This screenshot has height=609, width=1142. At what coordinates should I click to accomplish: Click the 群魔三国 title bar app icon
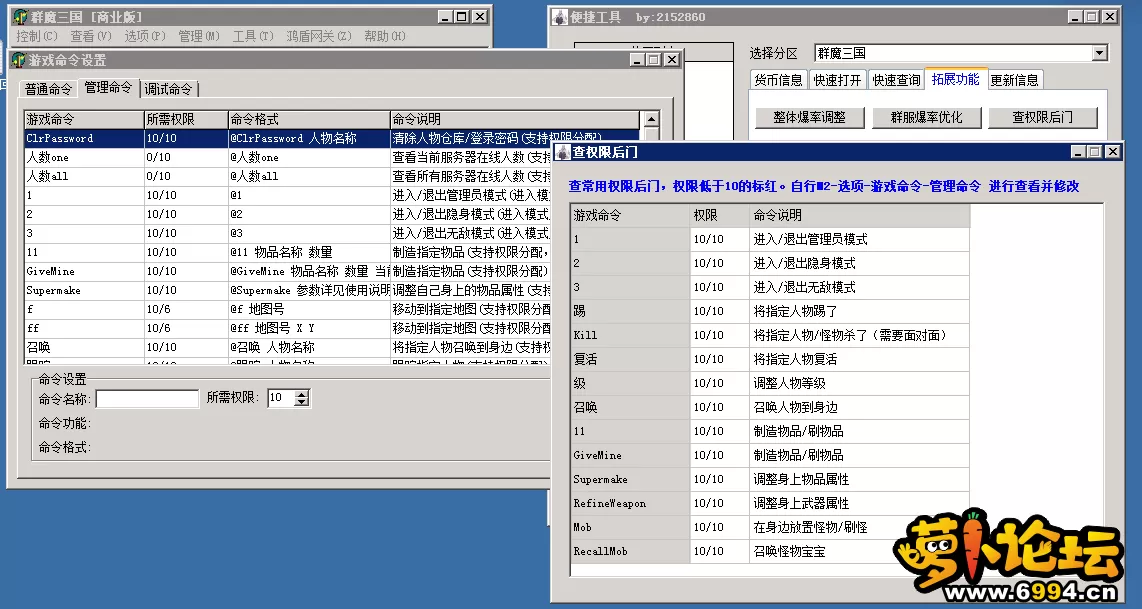pyautogui.click(x=20, y=16)
